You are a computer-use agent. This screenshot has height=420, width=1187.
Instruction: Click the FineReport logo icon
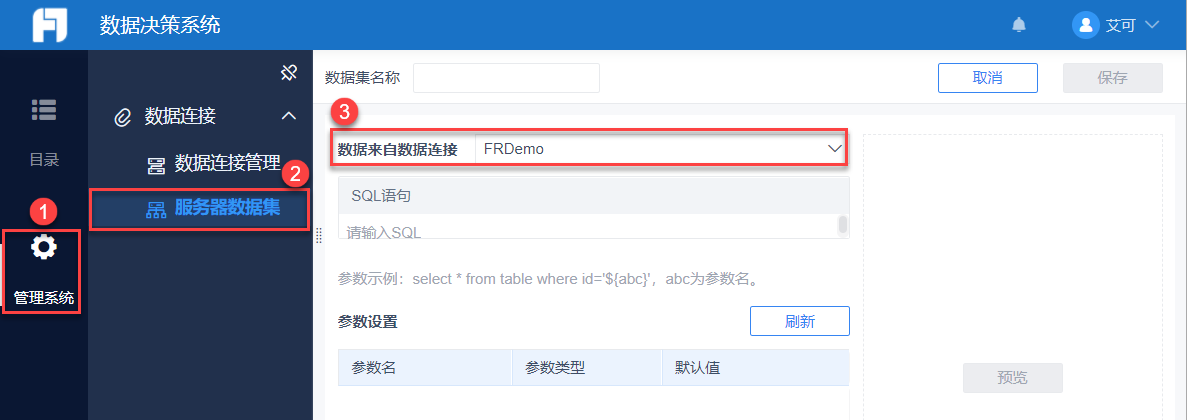coord(49,25)
